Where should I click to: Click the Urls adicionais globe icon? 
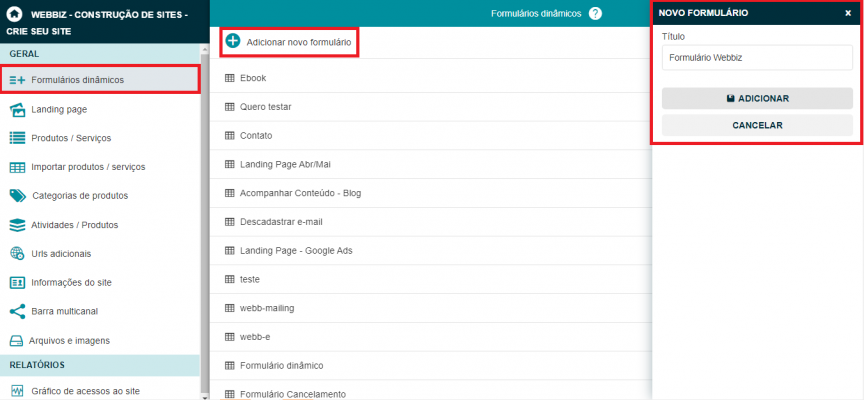pyautogui.click(x=17, y=254)
